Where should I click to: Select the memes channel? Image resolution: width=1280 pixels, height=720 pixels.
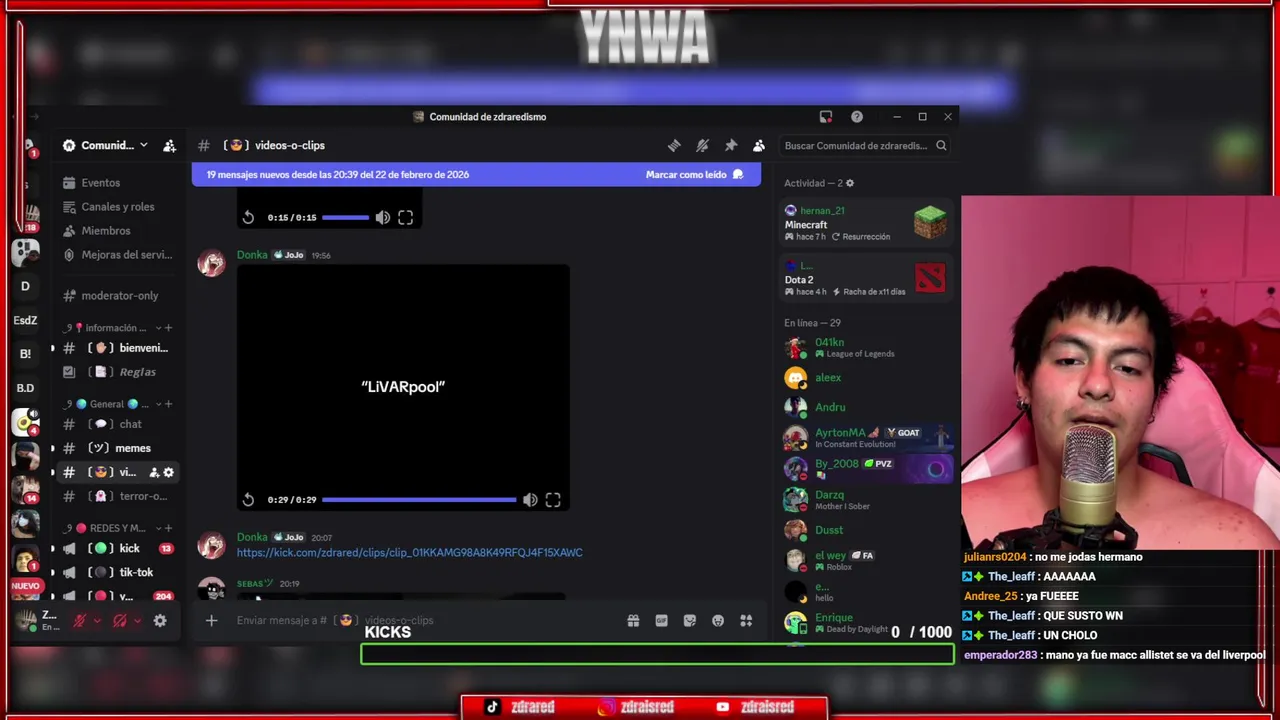click(x=118, y=448)
